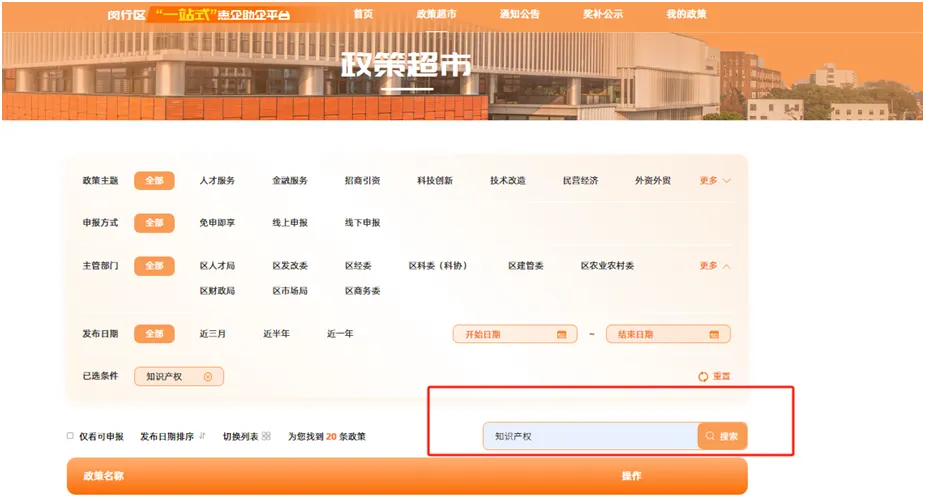Click 发布日期排序 sort label
This screenshot has height=500, width=925.
pos(167,436)
